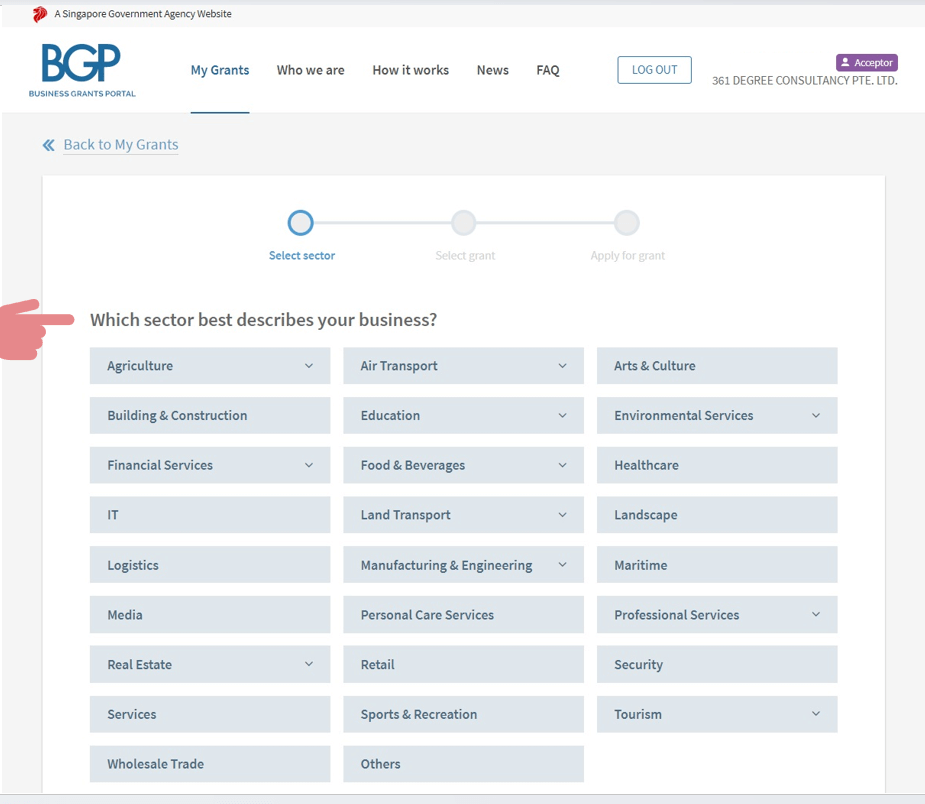Open the My Grants tab
Screen dimensions: 925x804
click(x=220, y=70)
